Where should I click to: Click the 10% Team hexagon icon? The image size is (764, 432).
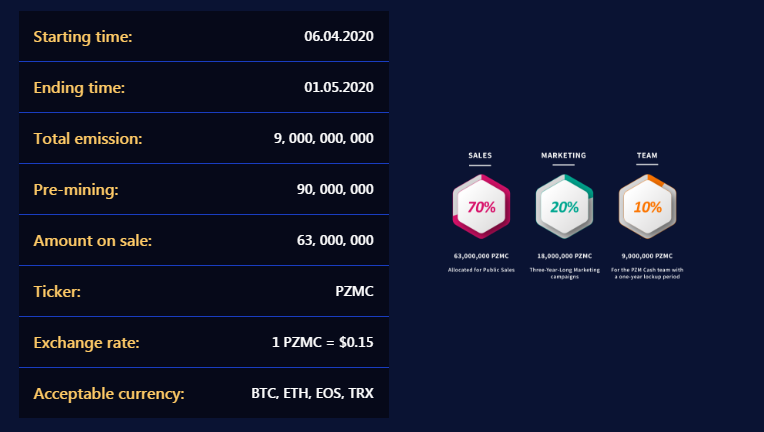click(648, 207)
